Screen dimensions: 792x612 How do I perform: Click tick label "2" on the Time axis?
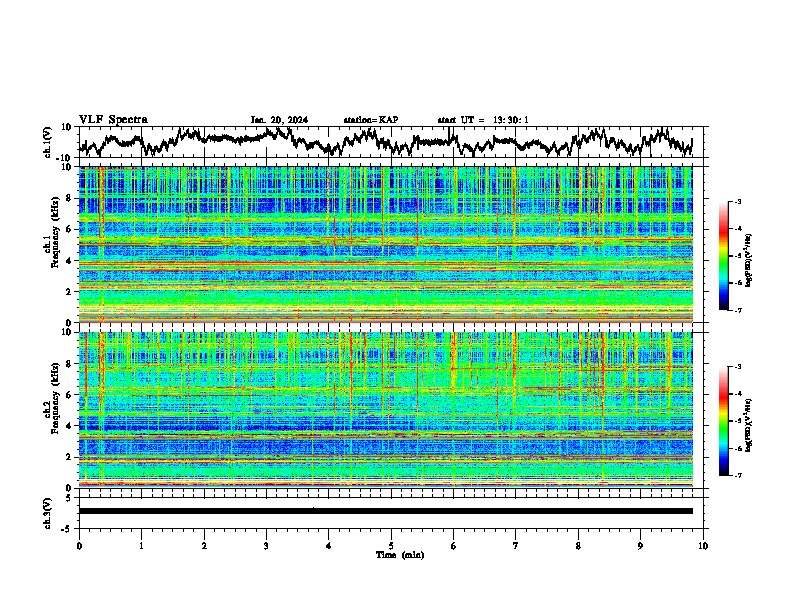tap(204, 545)
